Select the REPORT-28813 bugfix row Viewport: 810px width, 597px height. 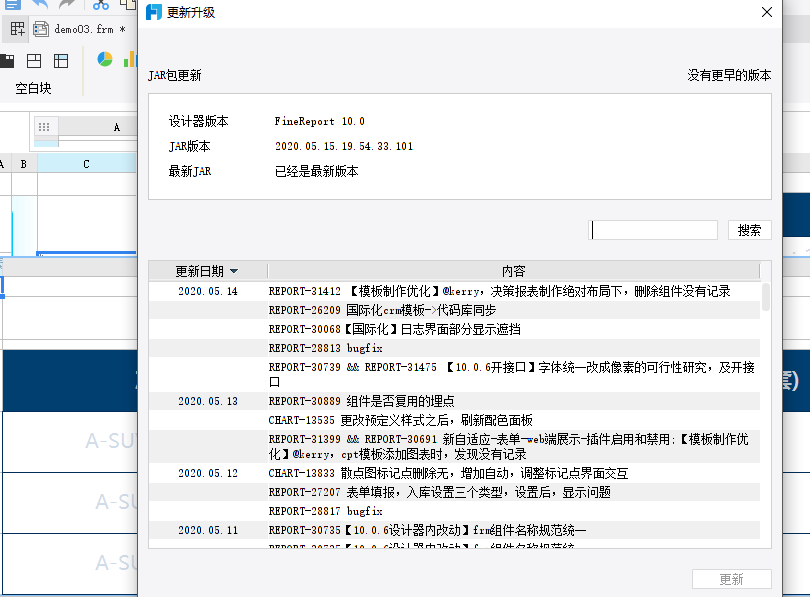point(455,348)
